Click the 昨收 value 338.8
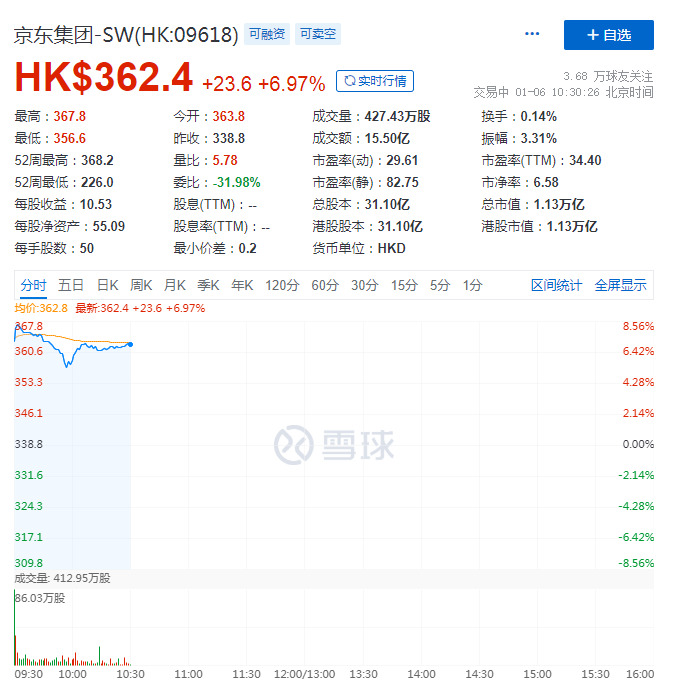Screen dimensions: 675x692 229,139
